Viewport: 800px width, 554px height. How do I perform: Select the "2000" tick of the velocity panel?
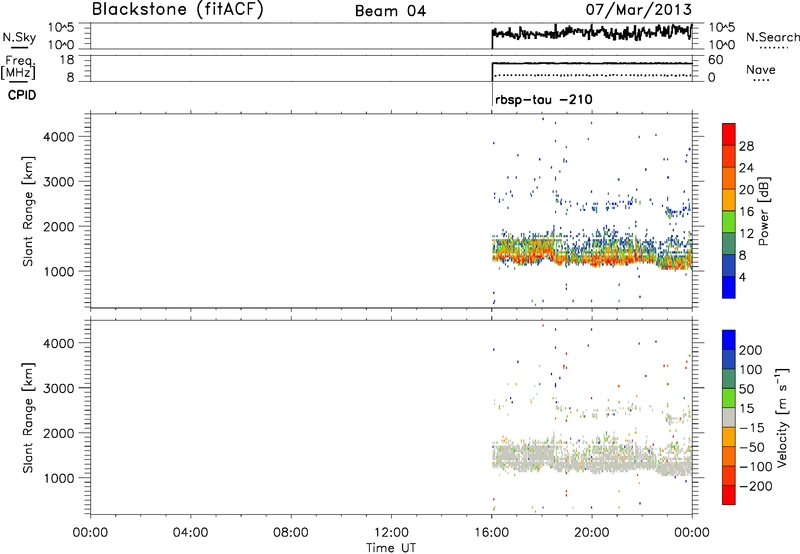[58, 433]
